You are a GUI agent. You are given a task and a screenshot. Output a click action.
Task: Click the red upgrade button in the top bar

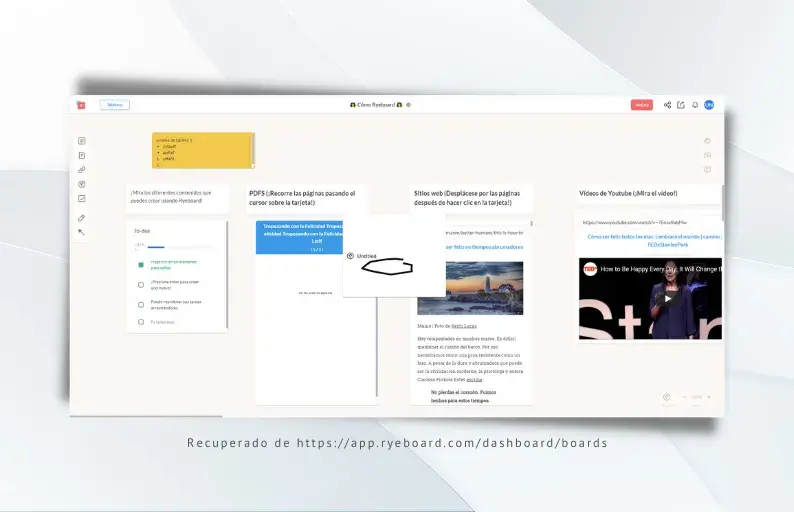click(641, 105)
